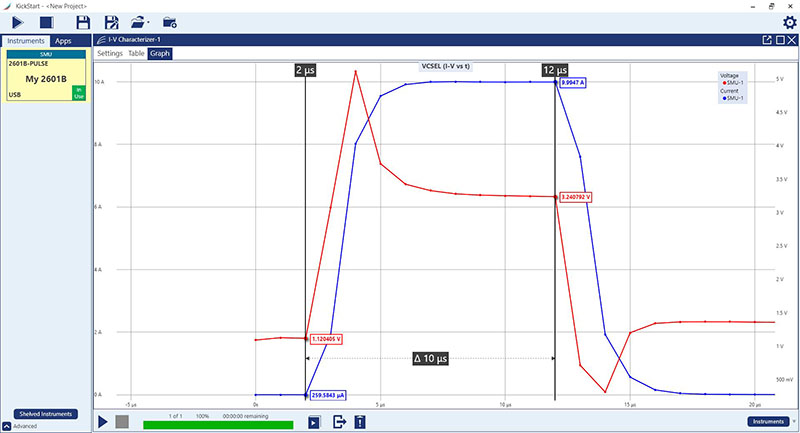This screenshot has width=800, height=433.
Task: Click the top toolbar Run (play) icon
Action: click(x=19, y=21)
